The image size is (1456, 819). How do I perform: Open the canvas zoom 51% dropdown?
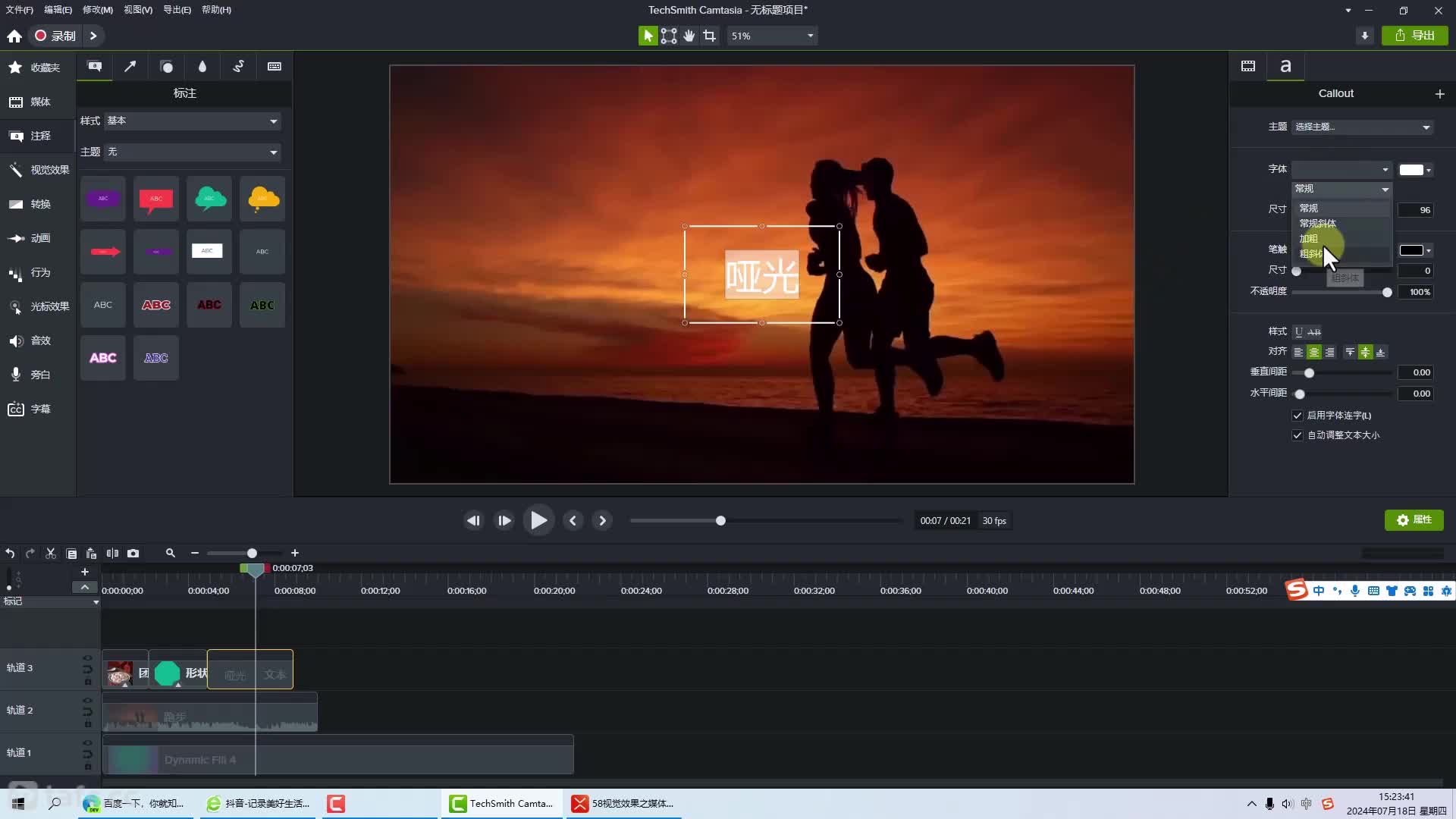(772, 36)
